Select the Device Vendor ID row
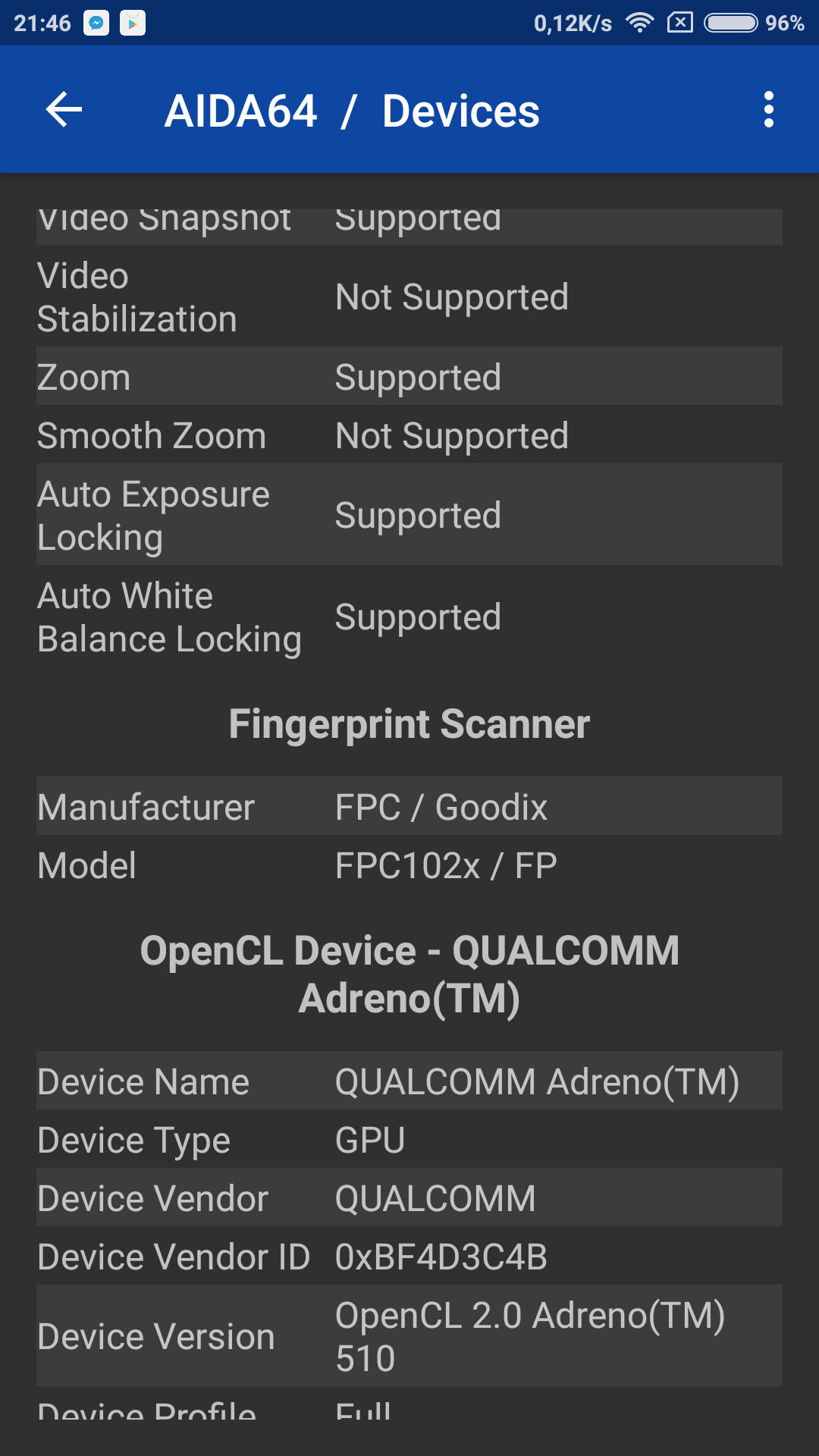The width and height of the screenshot is (819, 1456). pos(409,1257)
